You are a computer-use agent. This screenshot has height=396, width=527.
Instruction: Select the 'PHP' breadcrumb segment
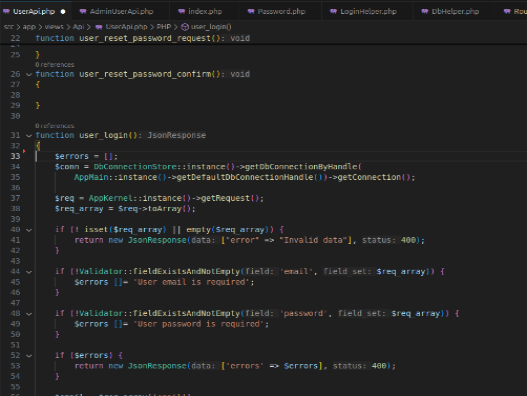(164, 27)
